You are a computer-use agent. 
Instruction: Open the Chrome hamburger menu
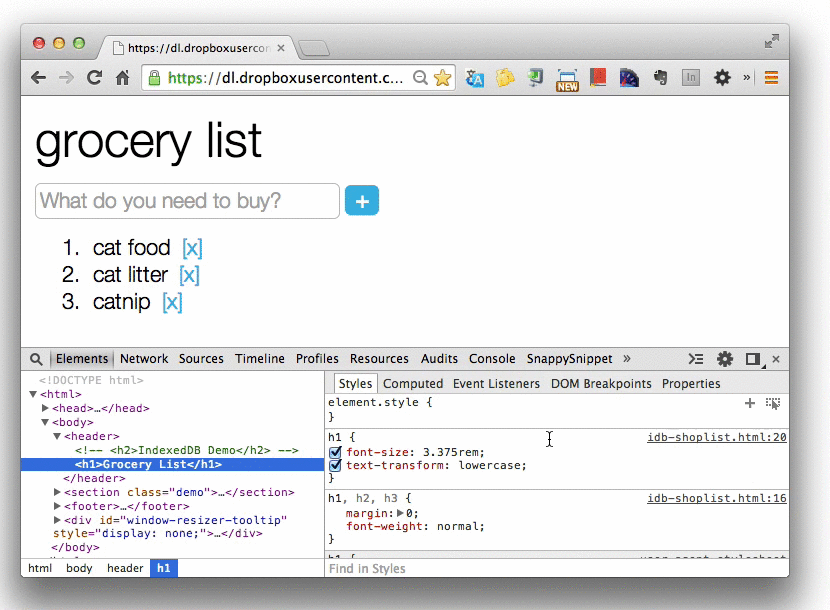[x=771, y=78]
